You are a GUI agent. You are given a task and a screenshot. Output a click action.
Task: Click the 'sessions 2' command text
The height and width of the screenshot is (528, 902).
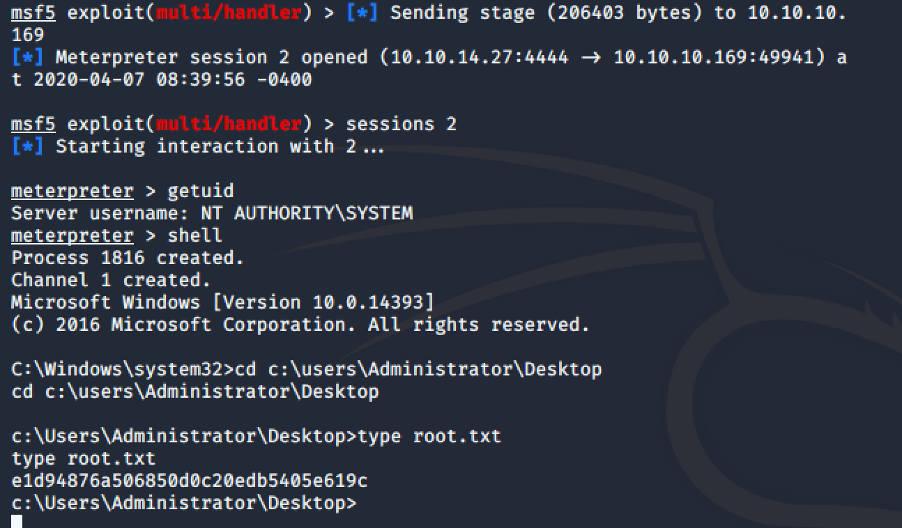[x=401, y=124]
